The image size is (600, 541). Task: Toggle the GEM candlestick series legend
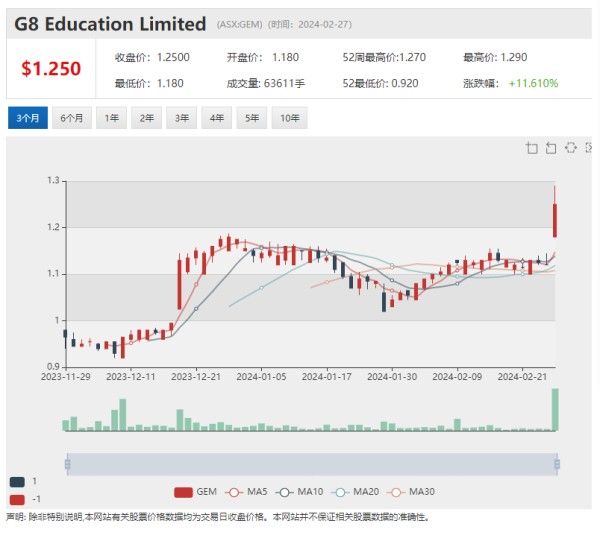tap(196, 492)
